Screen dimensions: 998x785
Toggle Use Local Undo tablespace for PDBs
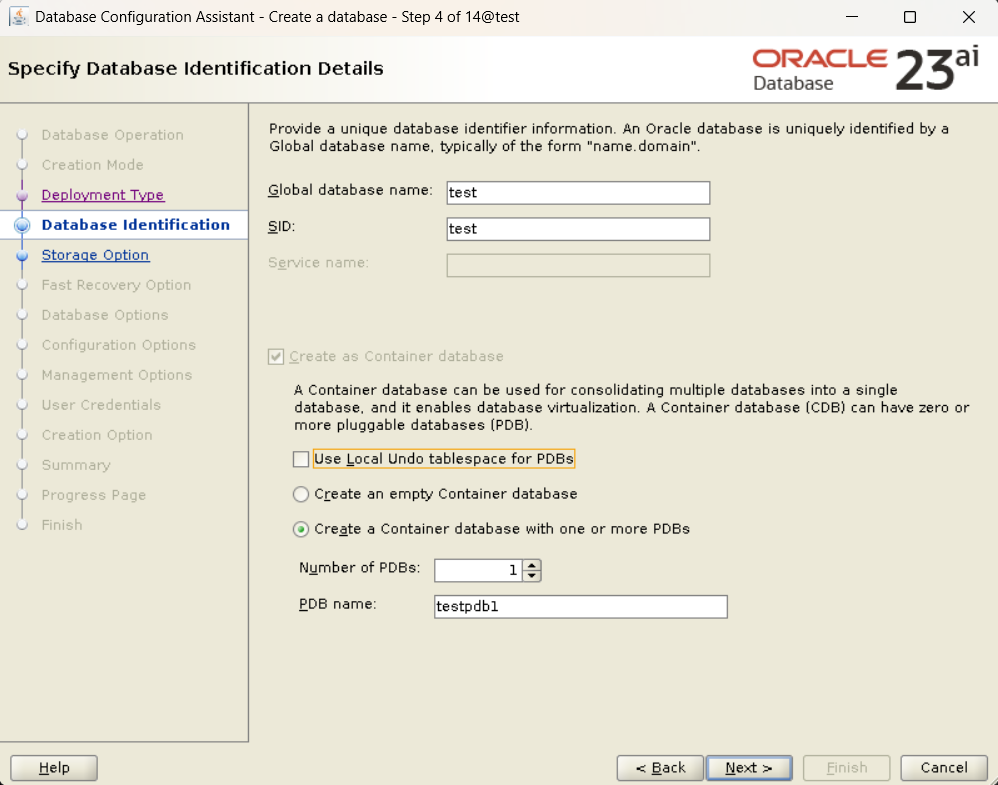[301, 459]
